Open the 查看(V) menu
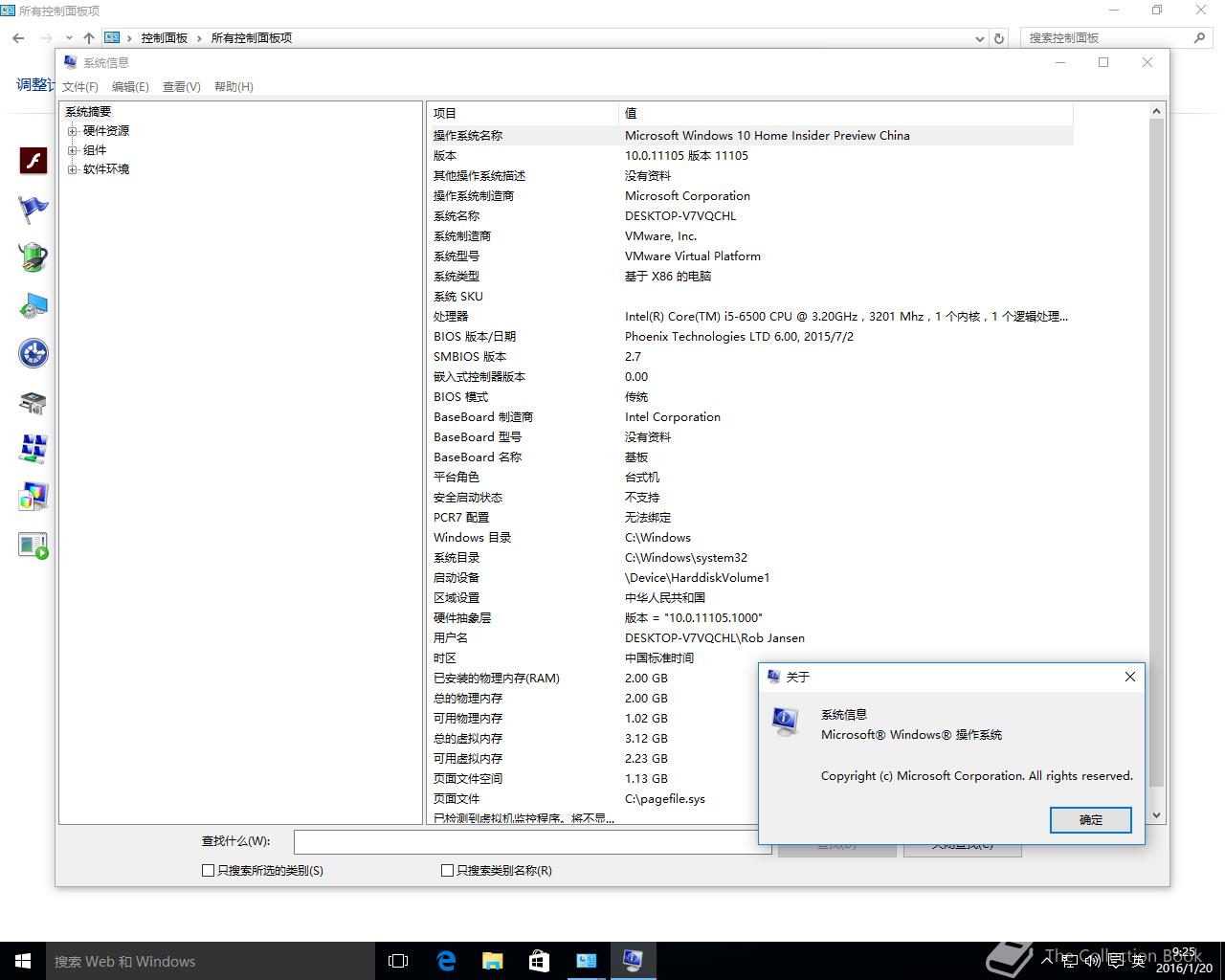The width and height of the screenshot is (1225, 980). pyautogui.click(x=182, y=86)
